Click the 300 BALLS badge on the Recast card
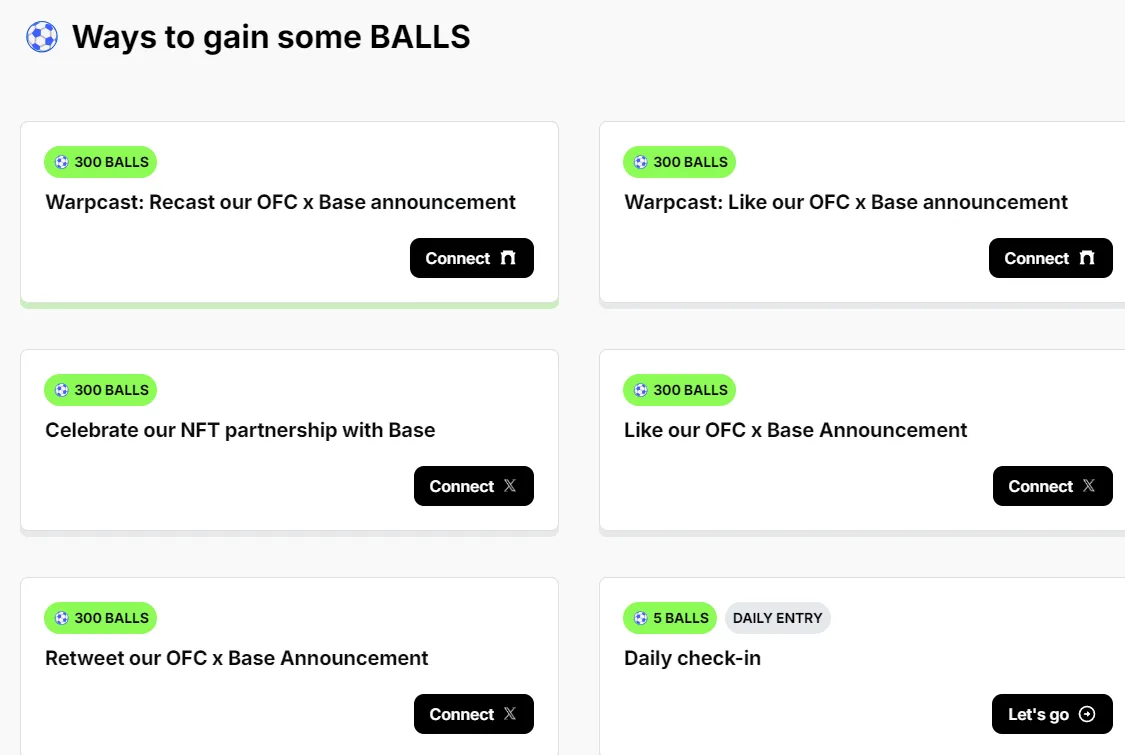This screenshot has width=1125, height=755. pos(100,161)
